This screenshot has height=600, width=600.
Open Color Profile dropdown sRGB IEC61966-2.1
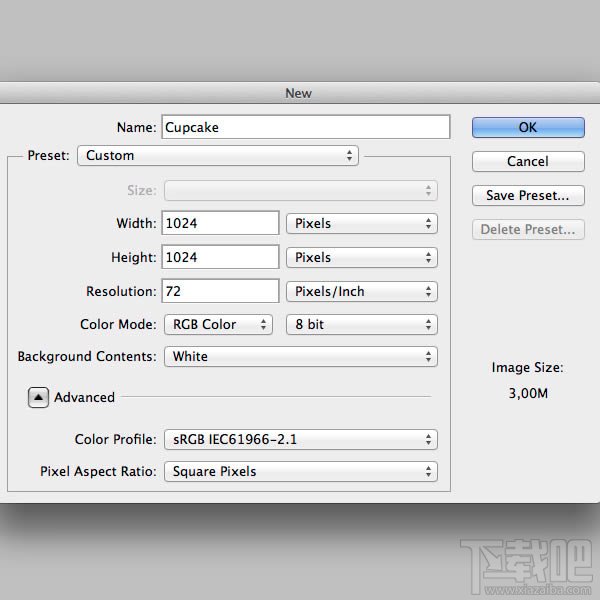pyautogui.click(x=301, y=440)
